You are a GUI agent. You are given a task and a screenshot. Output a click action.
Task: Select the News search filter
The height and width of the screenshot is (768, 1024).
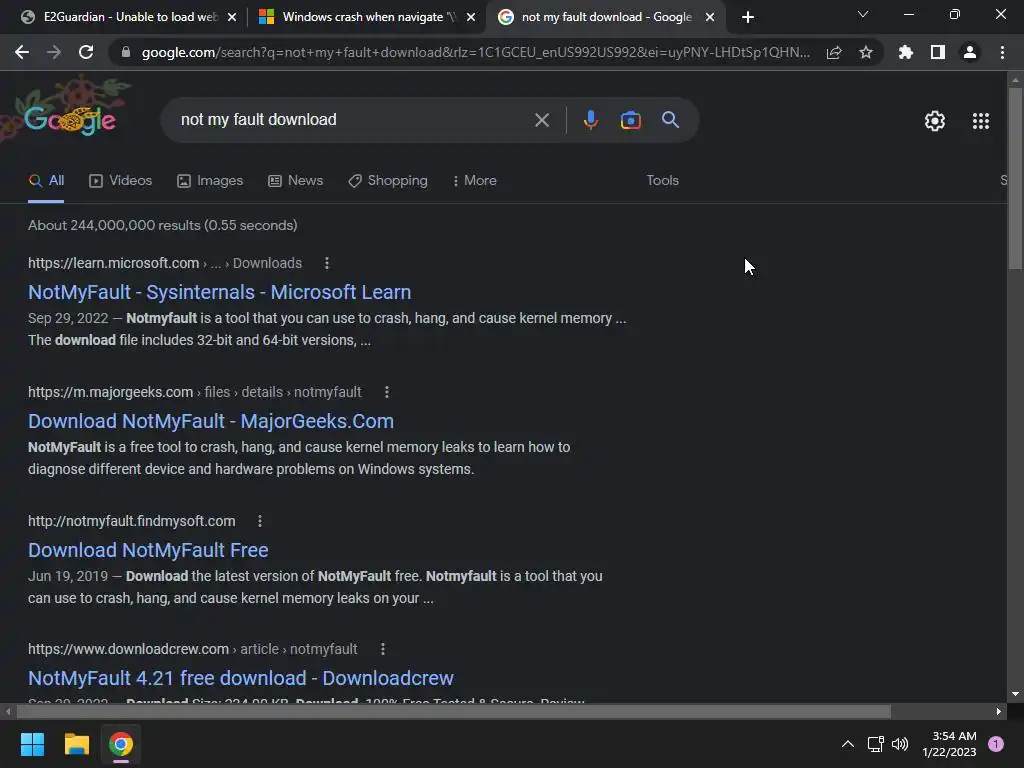pos(296,181)
